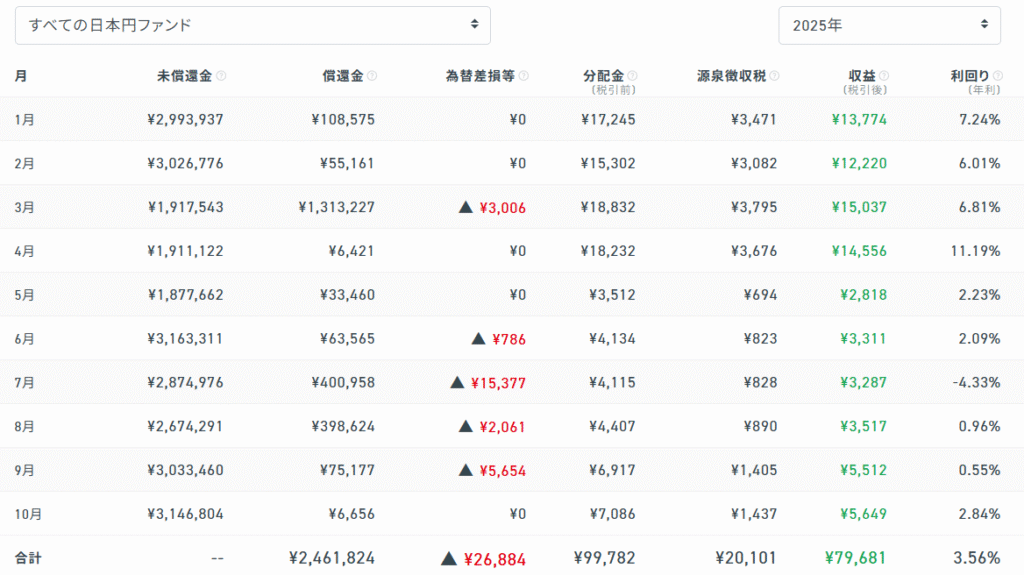Select the 月 column header
Image resolution: width=1024 pixels, height=575 pixels.
pyautogui.click(x=21, y=76)
